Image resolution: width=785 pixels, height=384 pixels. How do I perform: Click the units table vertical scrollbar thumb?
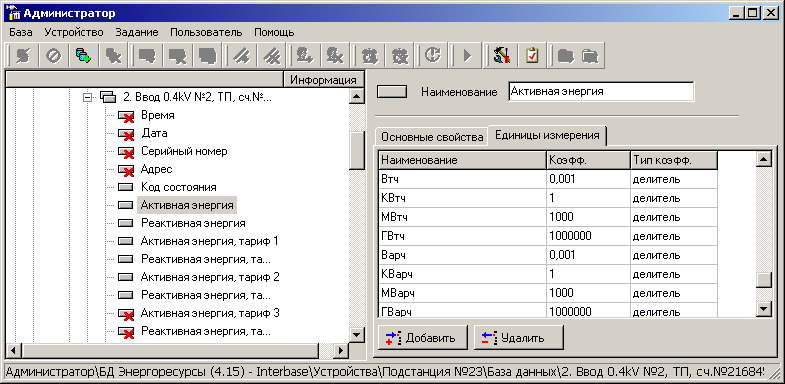point(763,279)
